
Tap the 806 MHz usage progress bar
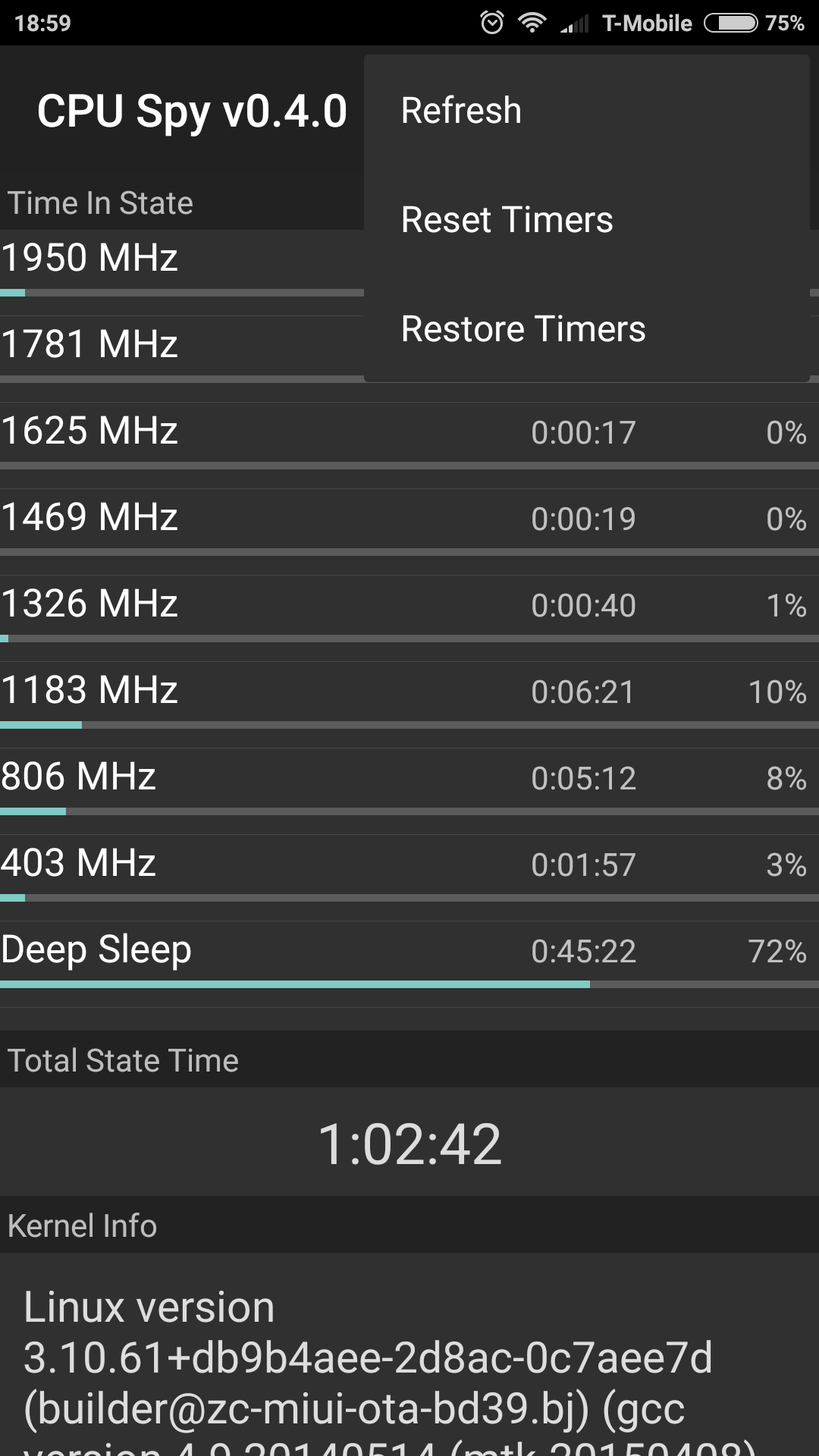pyautogui.click(x=409, y=811)
